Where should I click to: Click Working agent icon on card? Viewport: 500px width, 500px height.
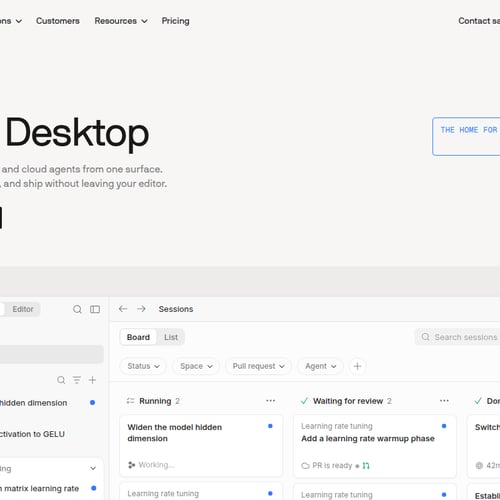click(x=132, y=465)
